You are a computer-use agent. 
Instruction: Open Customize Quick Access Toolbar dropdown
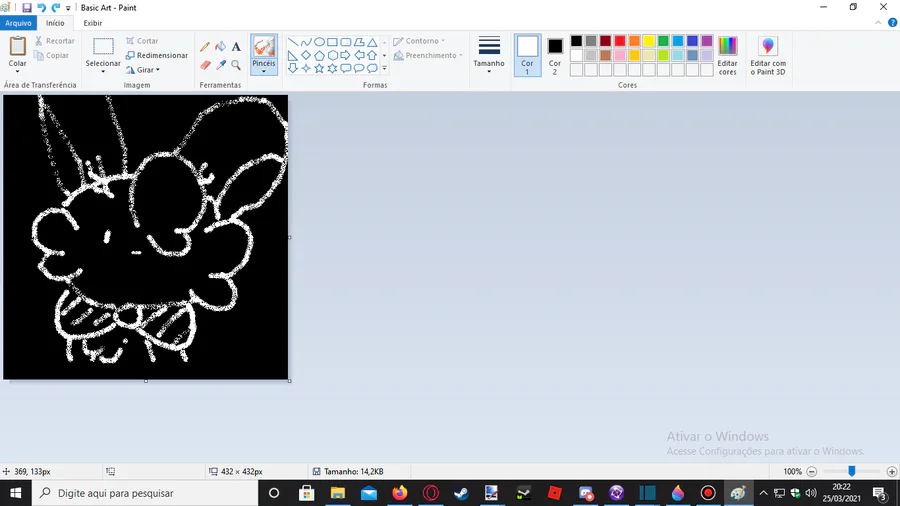coord(68,8)
